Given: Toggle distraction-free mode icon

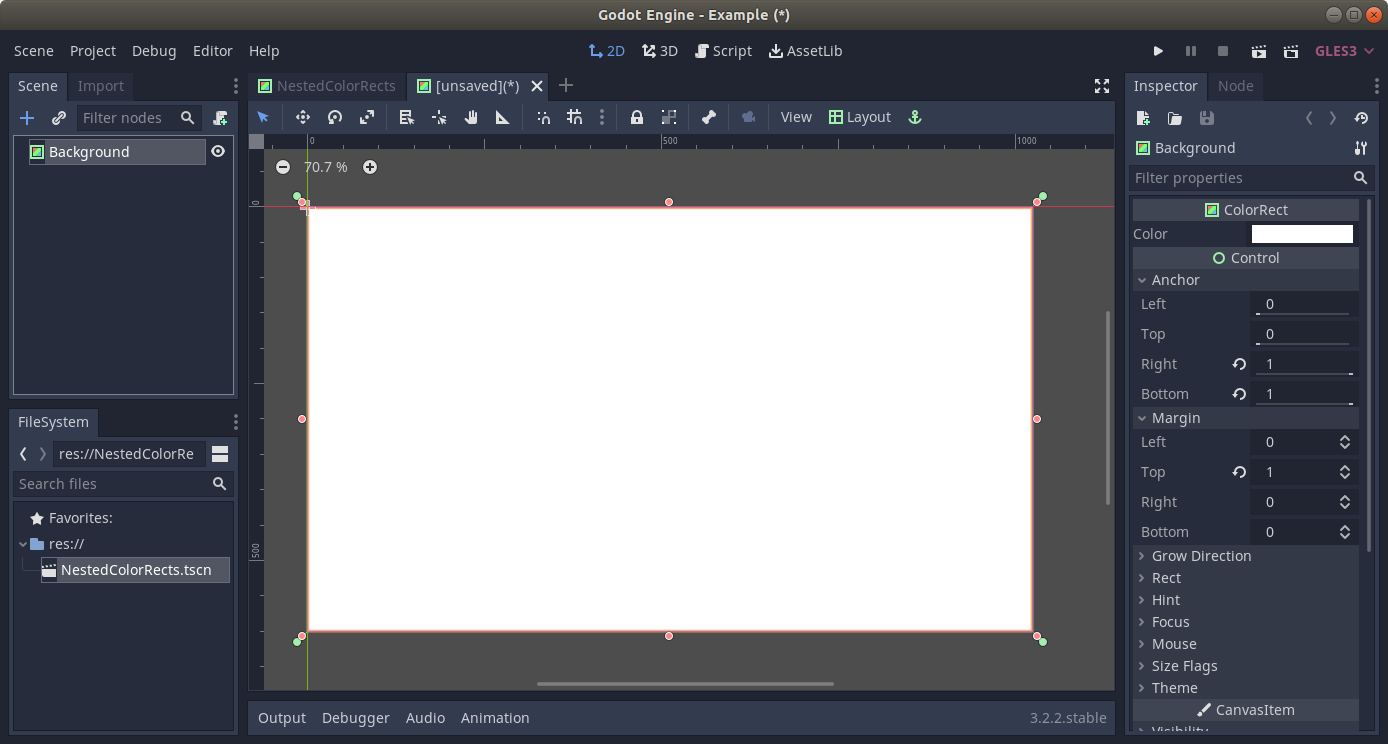Looking at the screenshot, I should click(x=1102, y=86).
